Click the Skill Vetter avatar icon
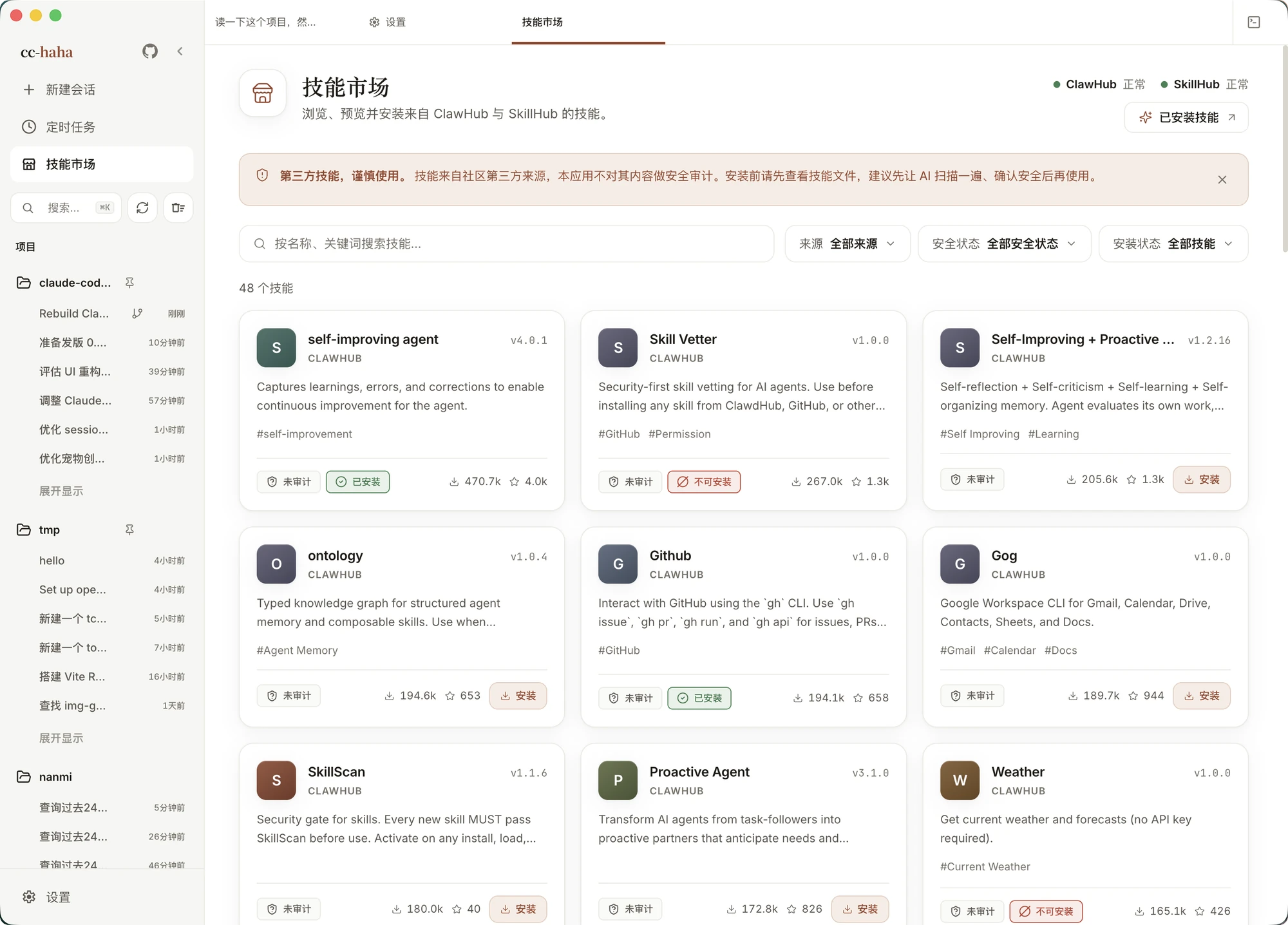Image resolution: width=1288 pixels, height=925 pixels. pyautogui.click(x=618, y=348)
